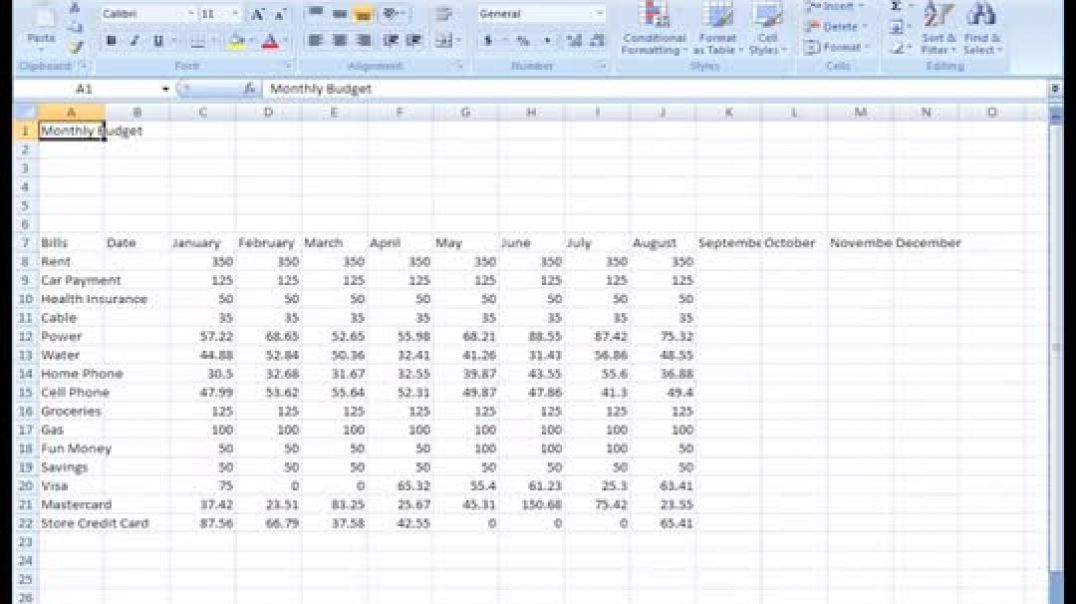Apply the yellow Fill Color swatch

[236, 41]
